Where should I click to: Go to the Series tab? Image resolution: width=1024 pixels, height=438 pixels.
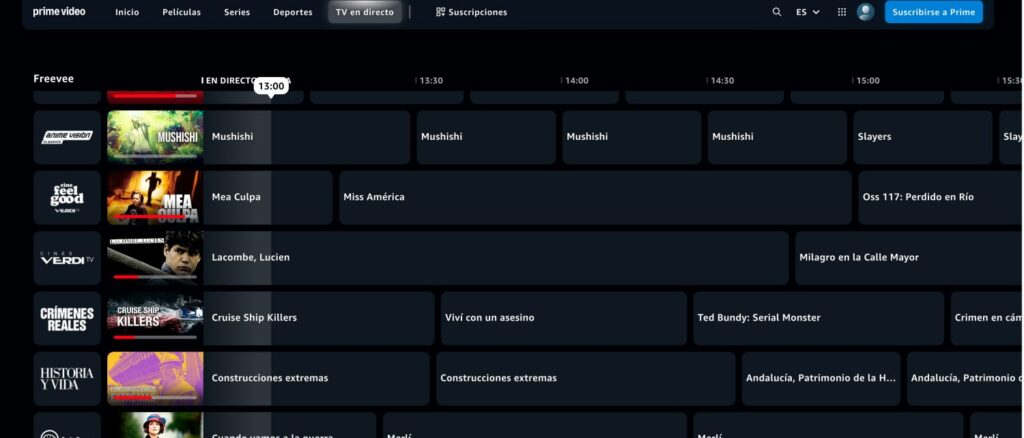tap(237, 12)
